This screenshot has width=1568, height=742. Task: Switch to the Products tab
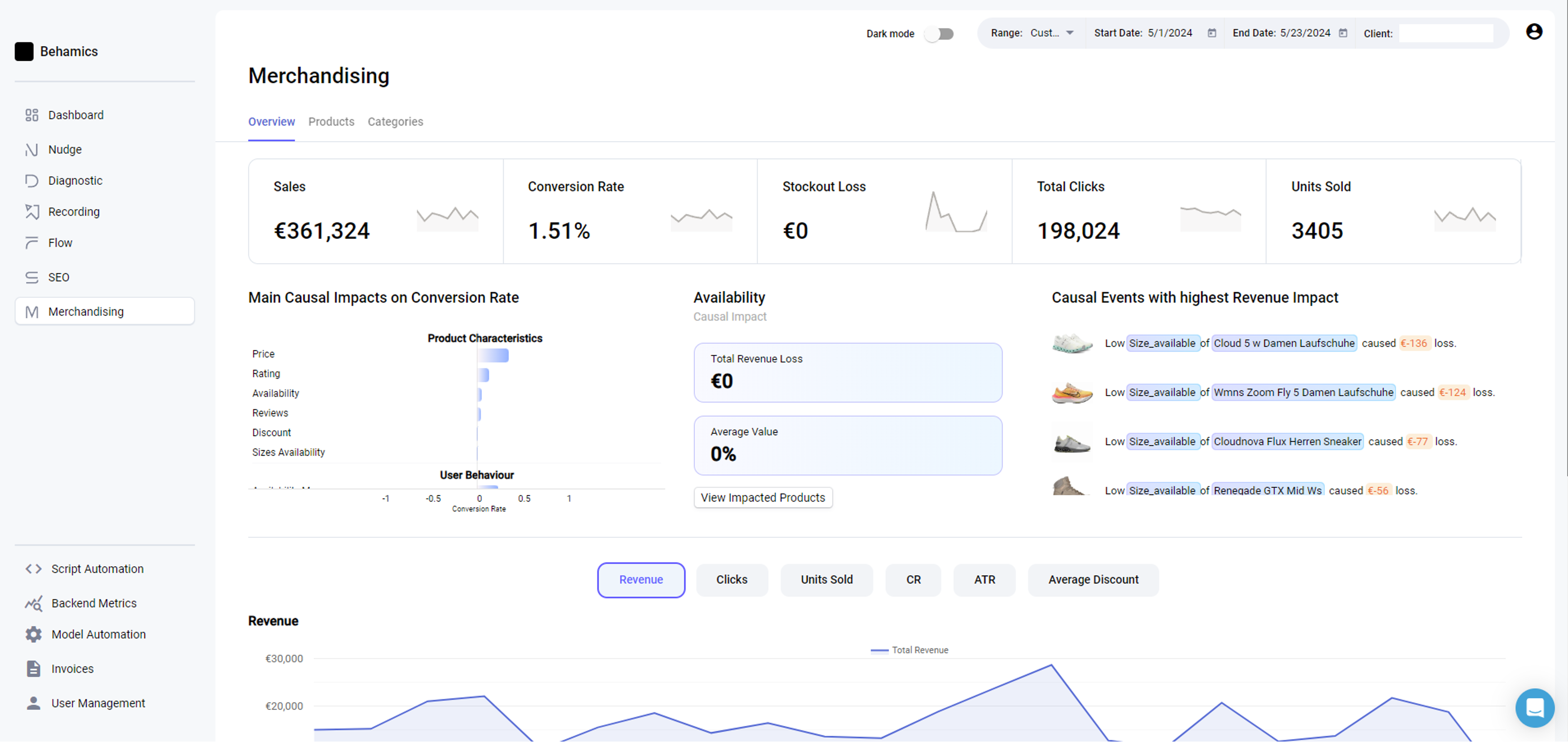(x=331, y=122)
